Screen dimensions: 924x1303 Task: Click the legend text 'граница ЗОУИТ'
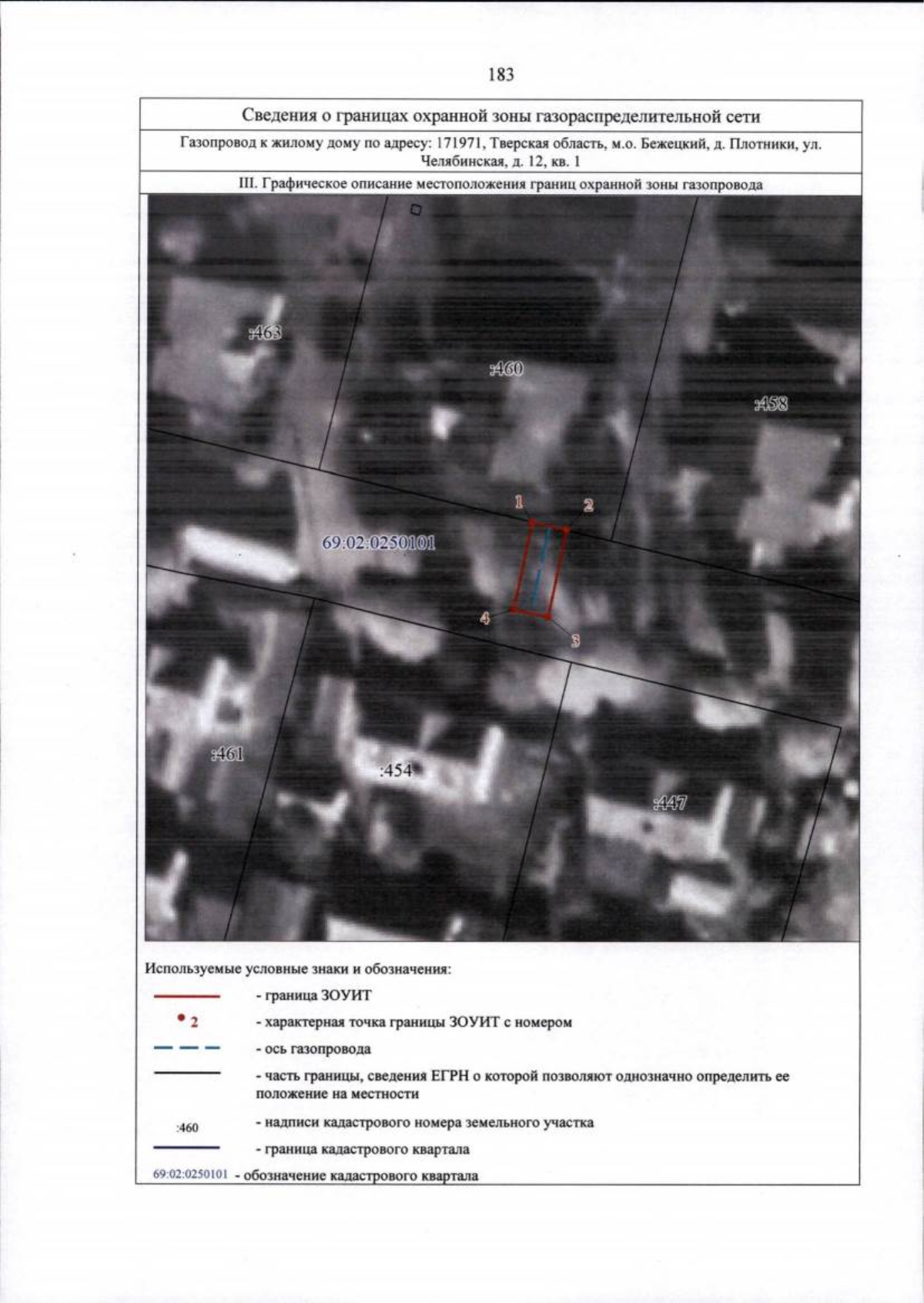tap(313, 996)
